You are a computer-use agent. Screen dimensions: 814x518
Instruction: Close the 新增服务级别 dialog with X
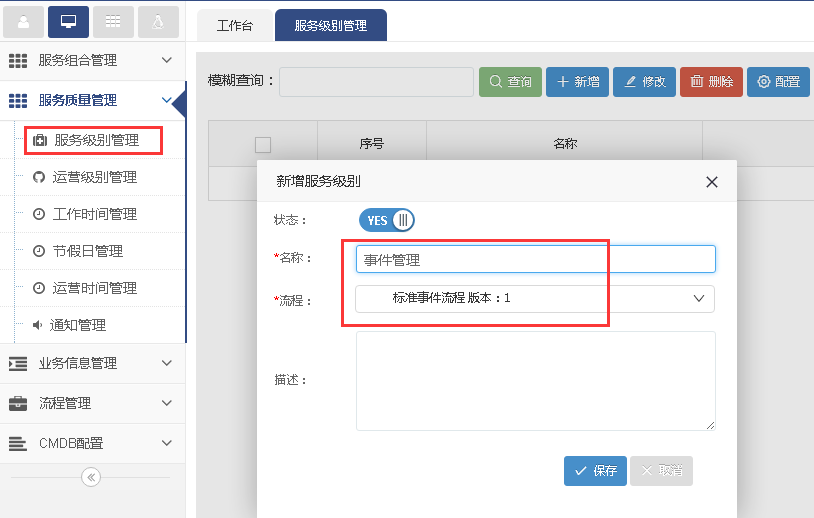click(712, 182)
